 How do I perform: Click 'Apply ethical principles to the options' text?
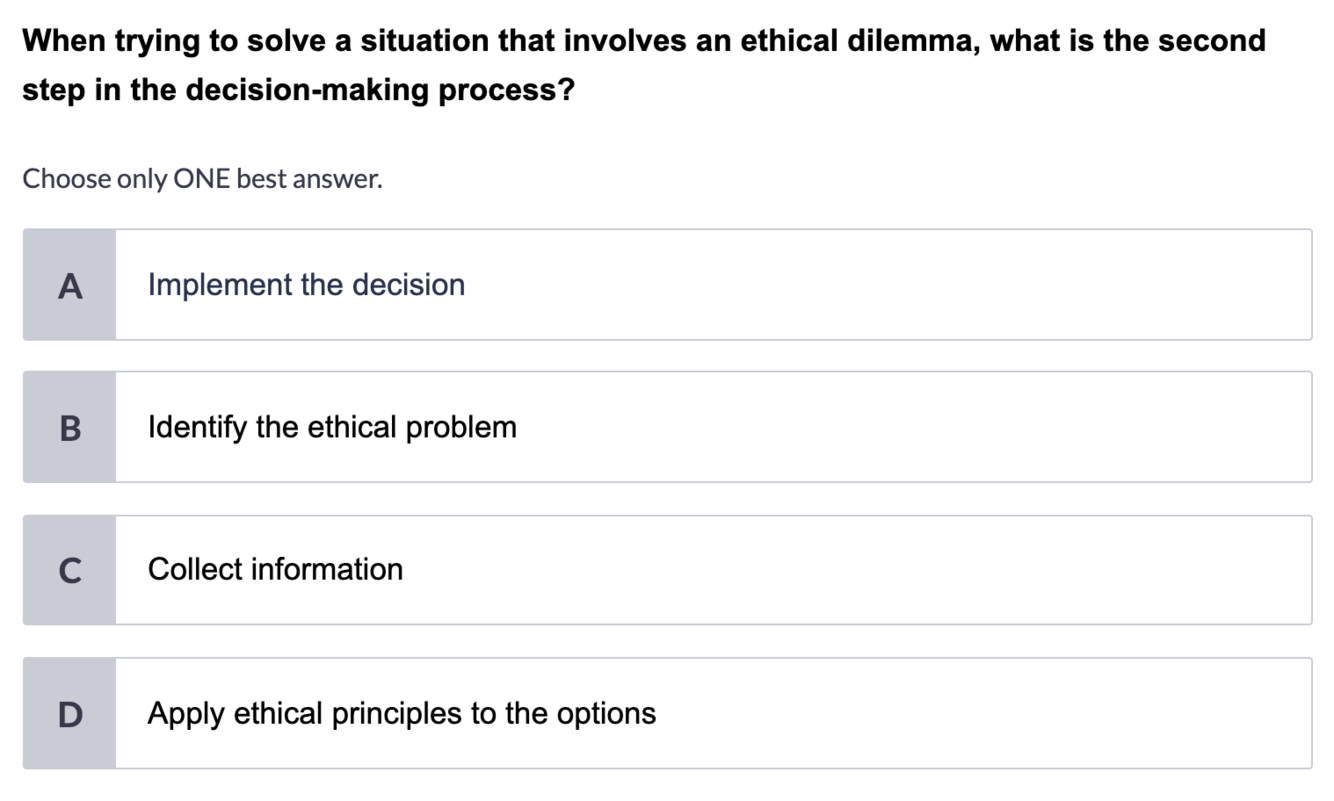click(402, 714)
